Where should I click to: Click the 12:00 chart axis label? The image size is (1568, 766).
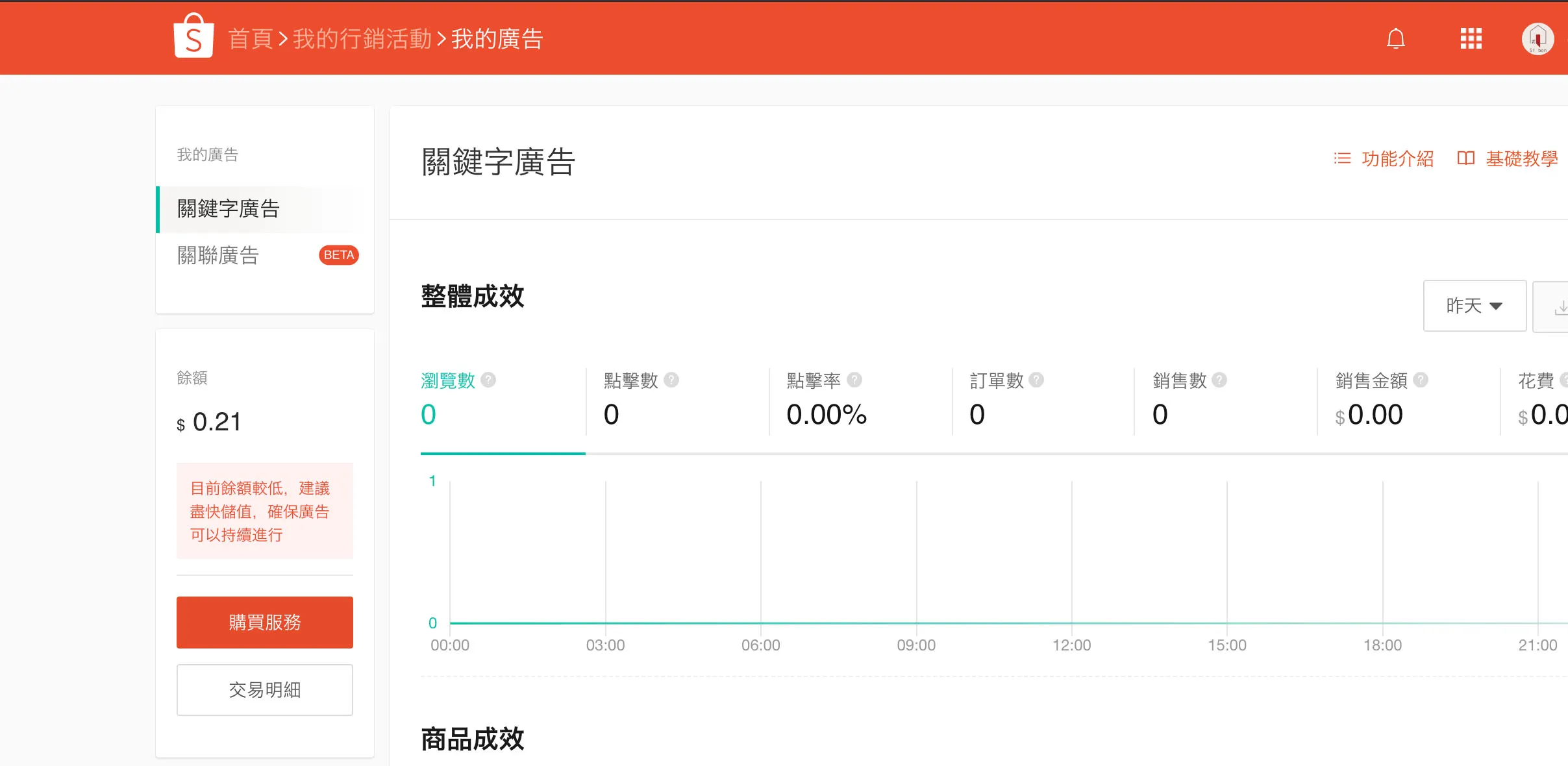point(1071,645)
